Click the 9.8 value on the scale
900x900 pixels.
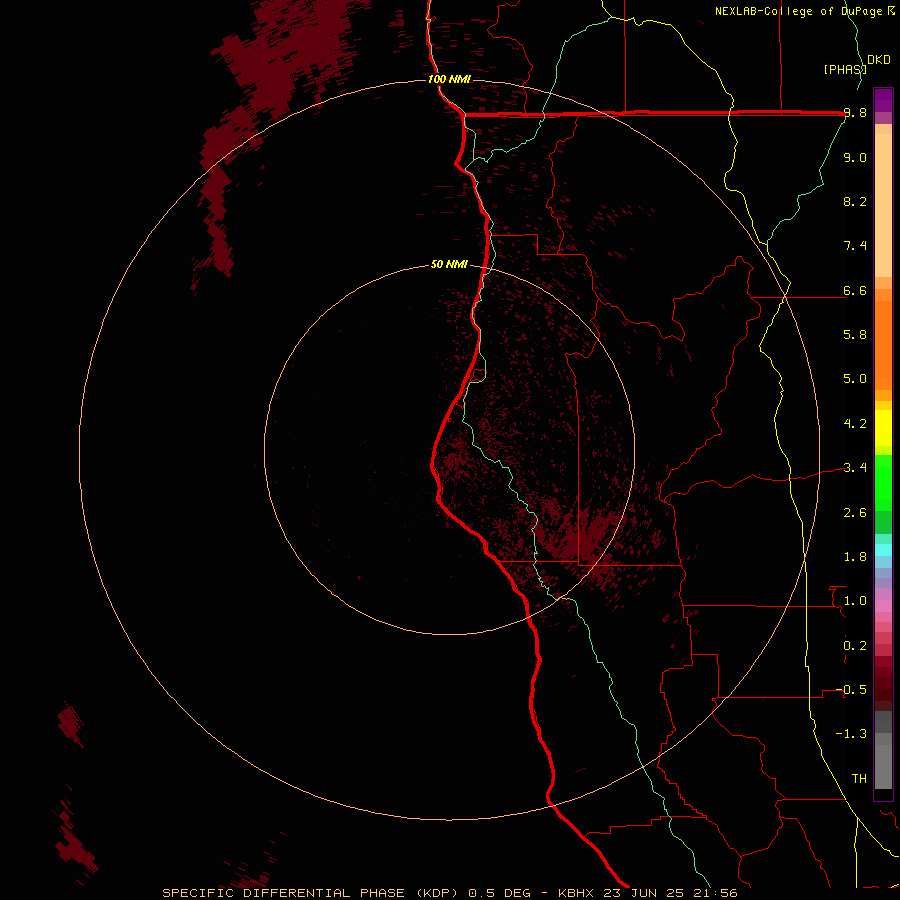(x=855, y=113)
